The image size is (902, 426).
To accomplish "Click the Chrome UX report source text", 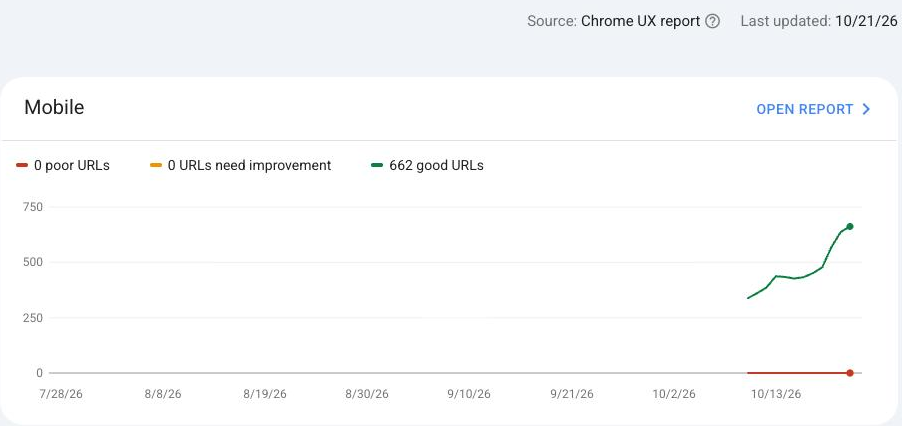I will (640, 21).
